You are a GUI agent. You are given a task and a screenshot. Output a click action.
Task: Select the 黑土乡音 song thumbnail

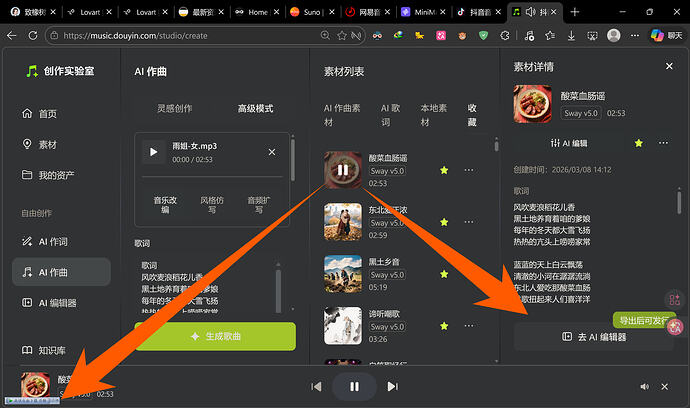(343, 274)
